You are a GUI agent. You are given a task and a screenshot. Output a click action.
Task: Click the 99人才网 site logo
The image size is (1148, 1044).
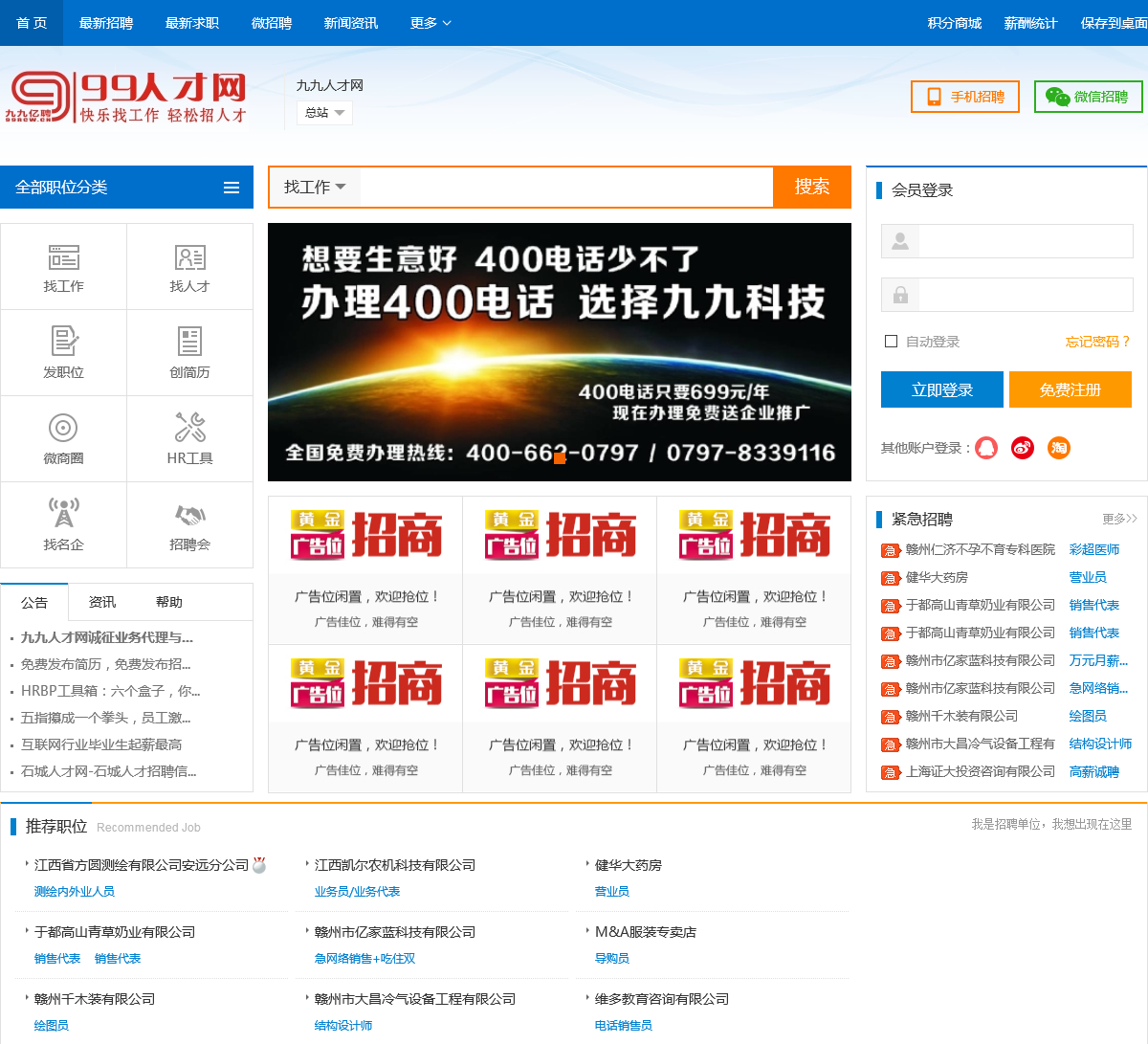(x=126, y=98)
